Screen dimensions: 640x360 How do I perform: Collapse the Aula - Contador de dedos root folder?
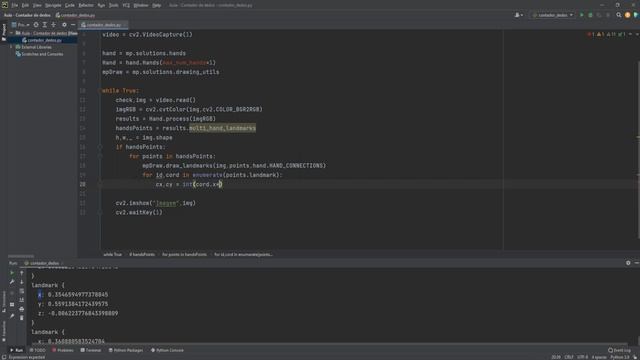coord(12,33)
